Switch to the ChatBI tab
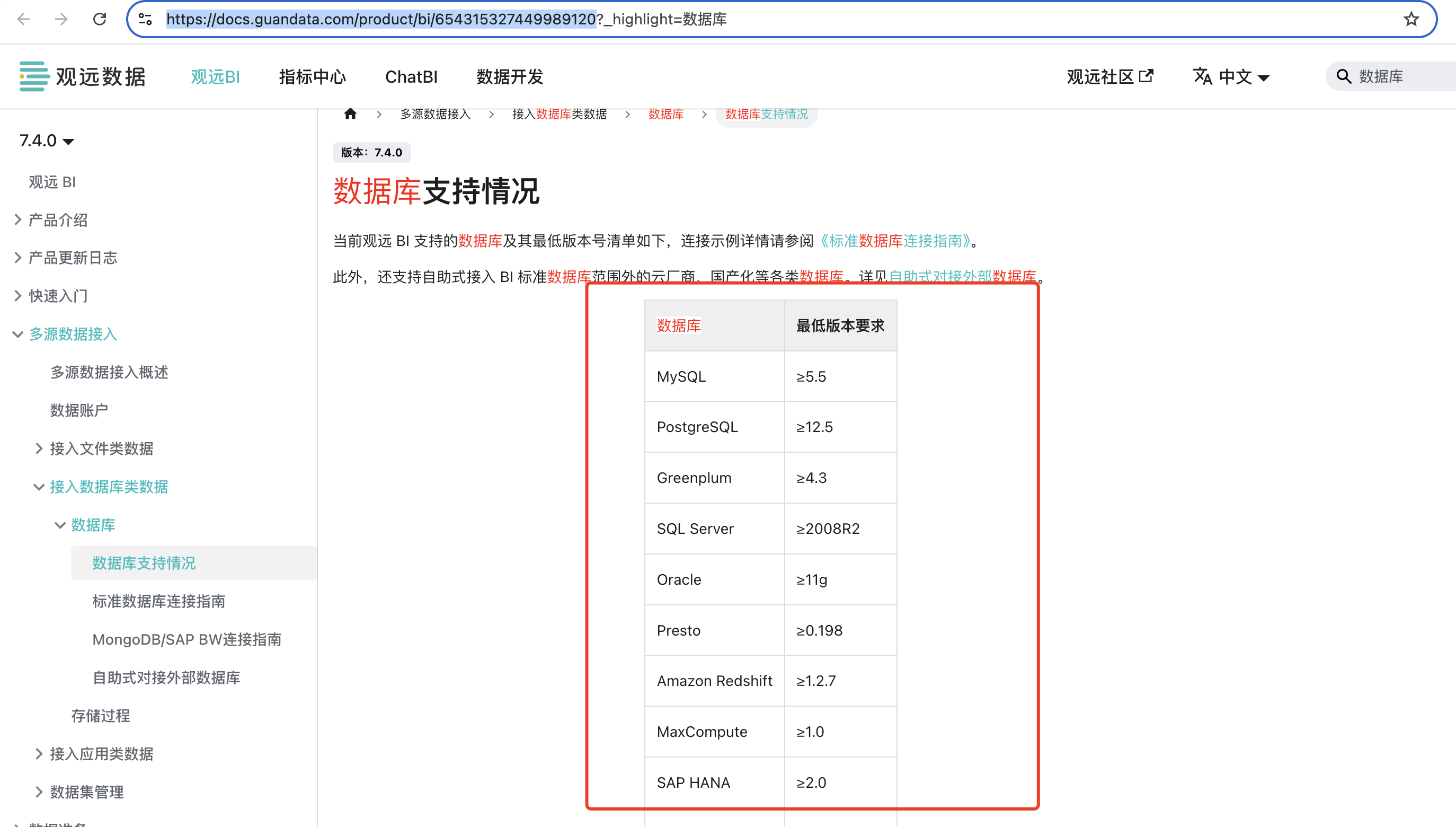This screenshot has height=827, width=1456. (x=412, y=77)
